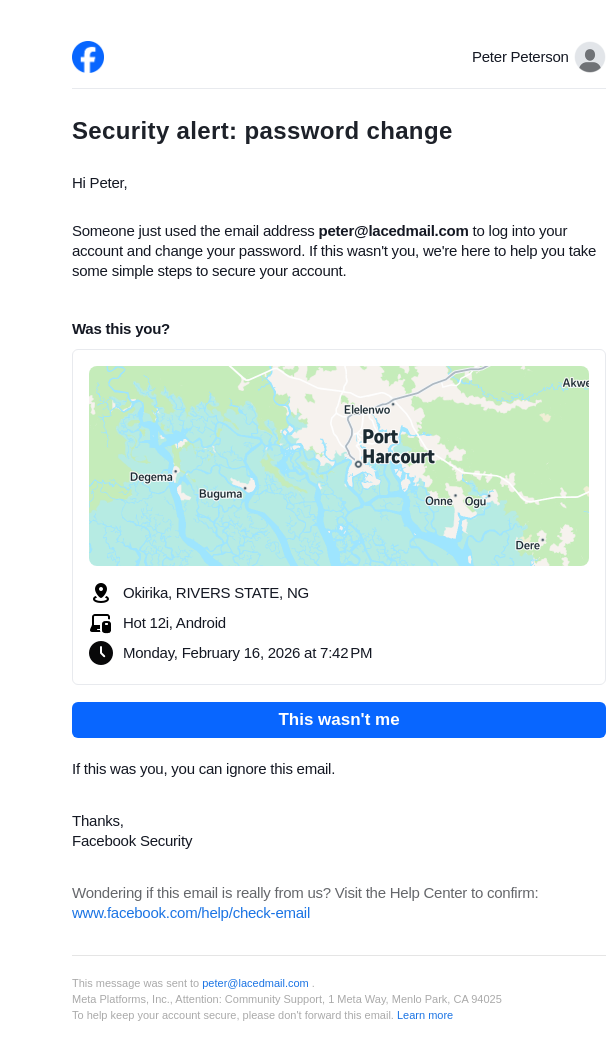This screenshot has width=614, height=1061.
Task: Click the Okirika, RIVERS STATE, NG text
Action: click(x=216, y=593)
